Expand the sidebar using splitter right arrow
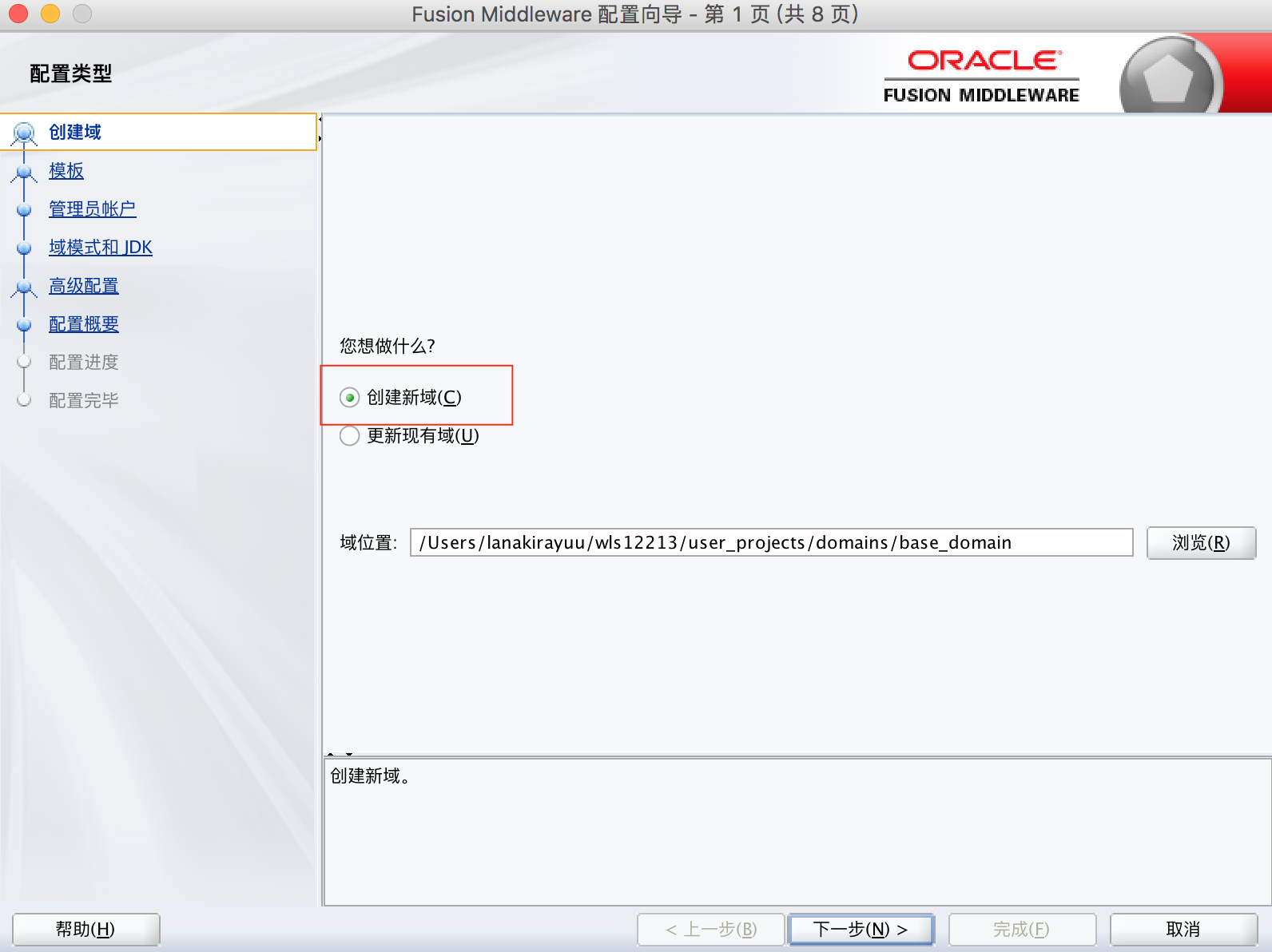Viewport: 1272px width, 952px height. point(320,139)
